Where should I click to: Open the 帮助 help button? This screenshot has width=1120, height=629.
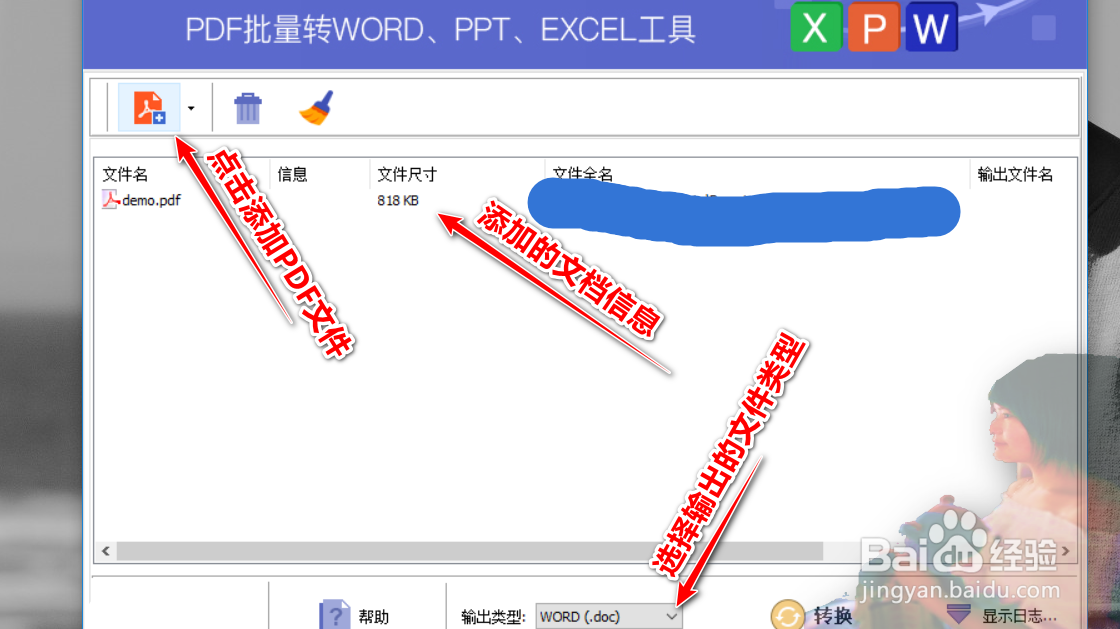coord(354,615)
